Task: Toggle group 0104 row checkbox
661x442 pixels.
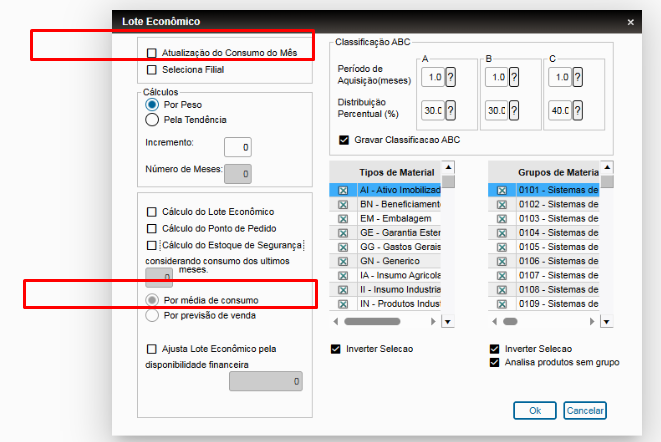Action: pos(502,233)
